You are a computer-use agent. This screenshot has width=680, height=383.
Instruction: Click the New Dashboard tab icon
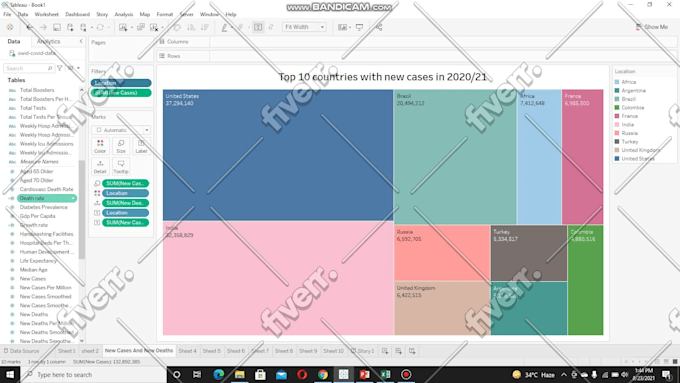(398, 351)
